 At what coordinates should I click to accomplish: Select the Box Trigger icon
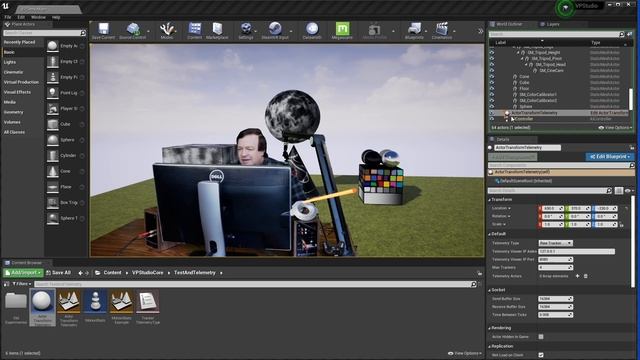[53, 202]
